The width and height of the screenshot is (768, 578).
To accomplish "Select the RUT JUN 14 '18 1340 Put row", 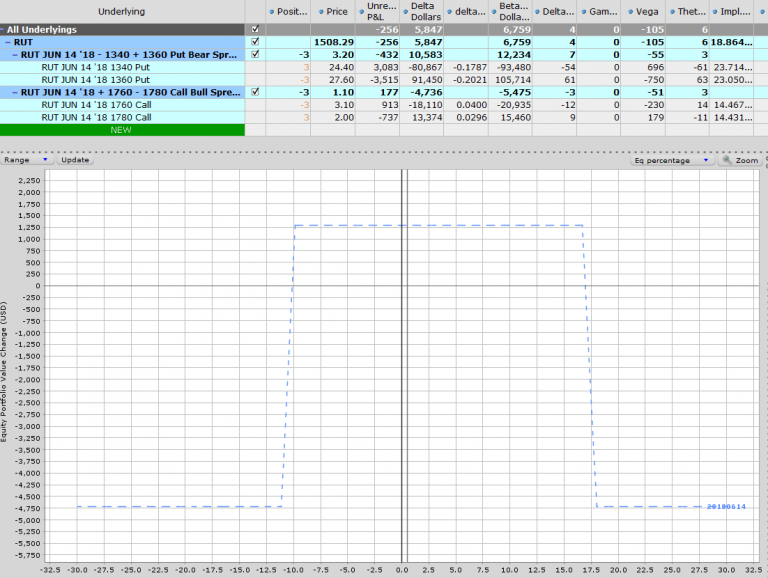I will [x=96, y=67].
